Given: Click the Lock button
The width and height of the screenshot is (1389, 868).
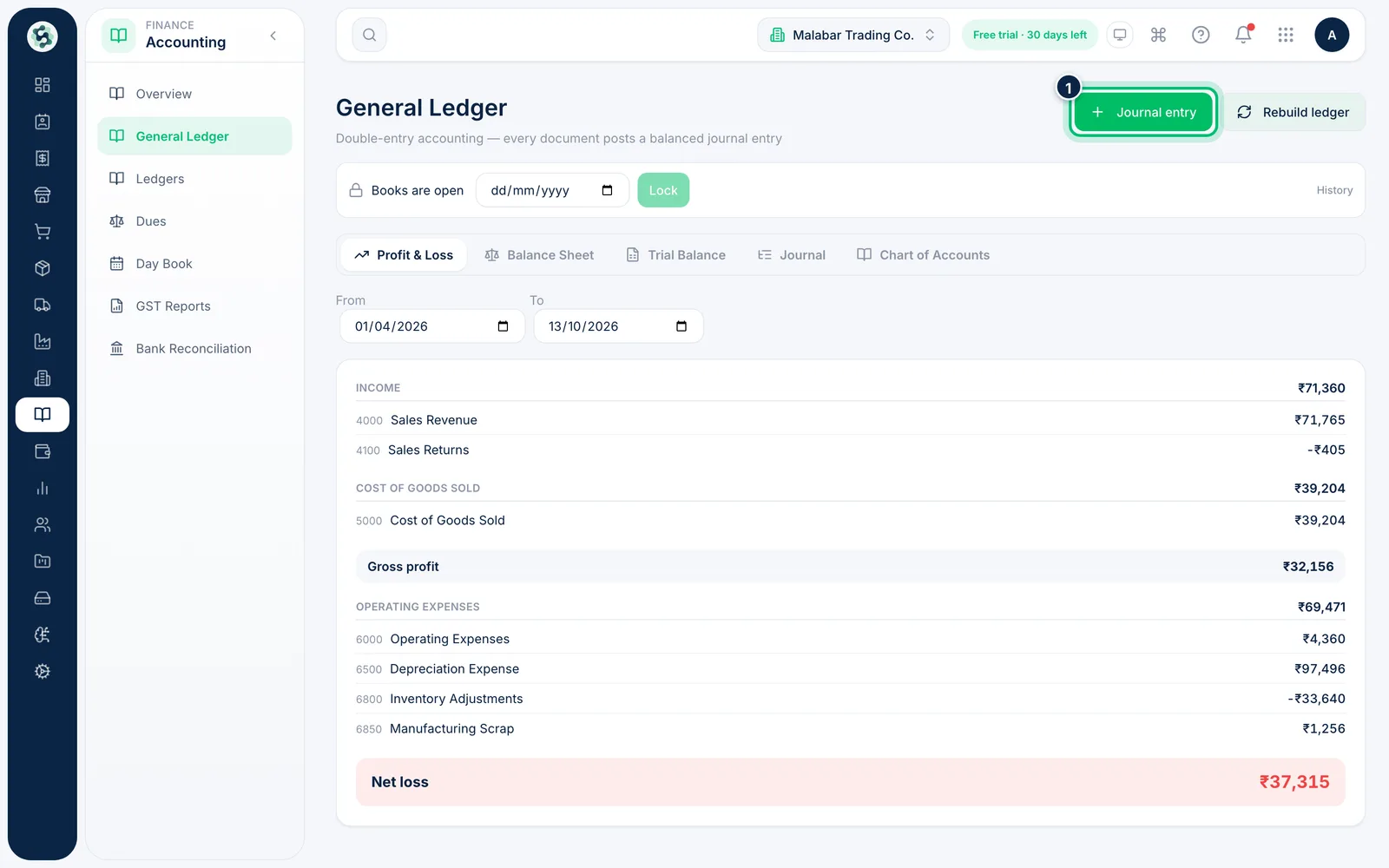Looking at the screenshot, I should click(663, 190).
